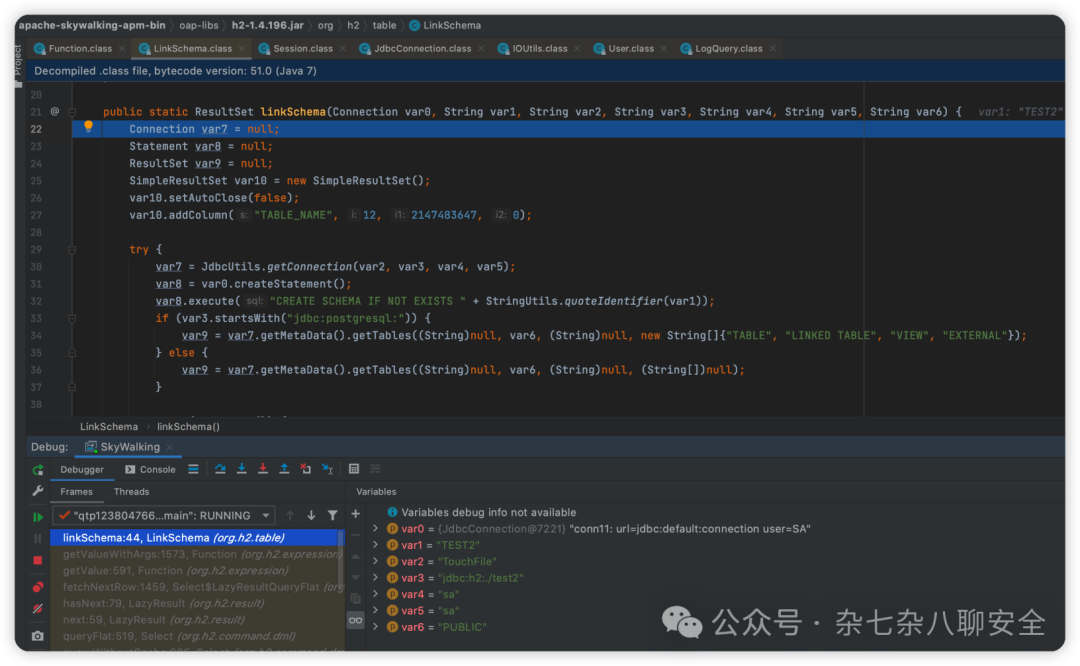Open IOUtils.class editor tab
Image resolution: width=1080 pixels, height=666 pixels.
click(x=539, y=48)
